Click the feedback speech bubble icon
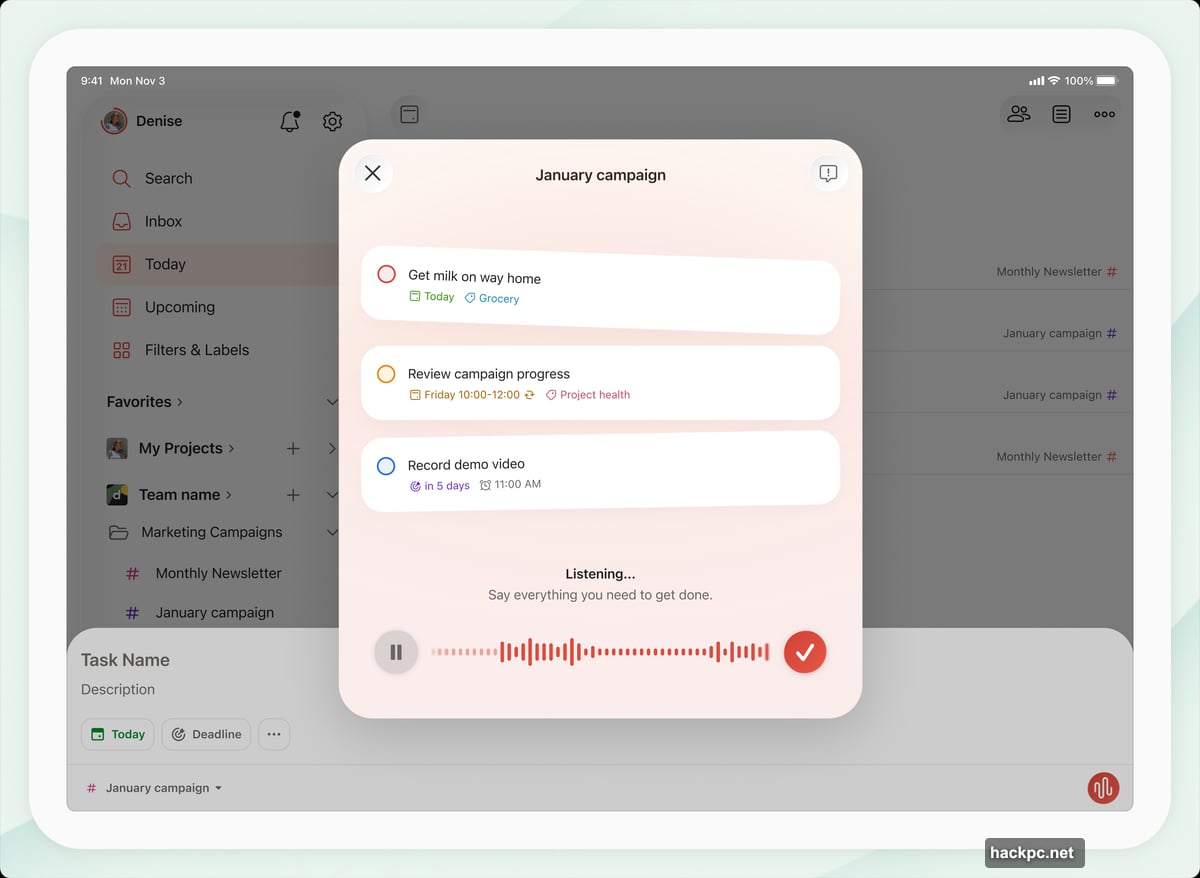Image resolution: width=1200 pixels, height=878 pixels. click(828, 174)
